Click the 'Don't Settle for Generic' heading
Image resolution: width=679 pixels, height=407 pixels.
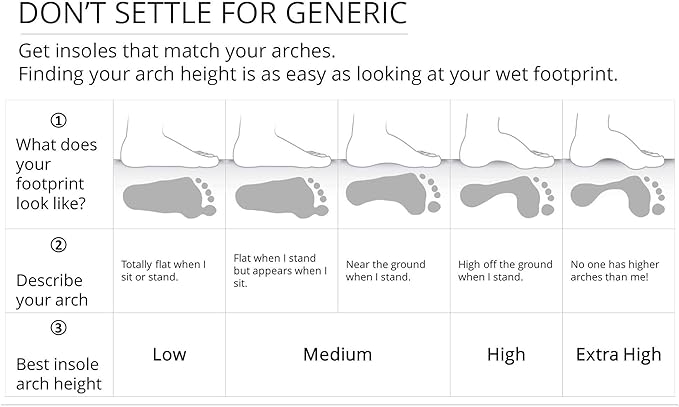click(x=213, y=14)
